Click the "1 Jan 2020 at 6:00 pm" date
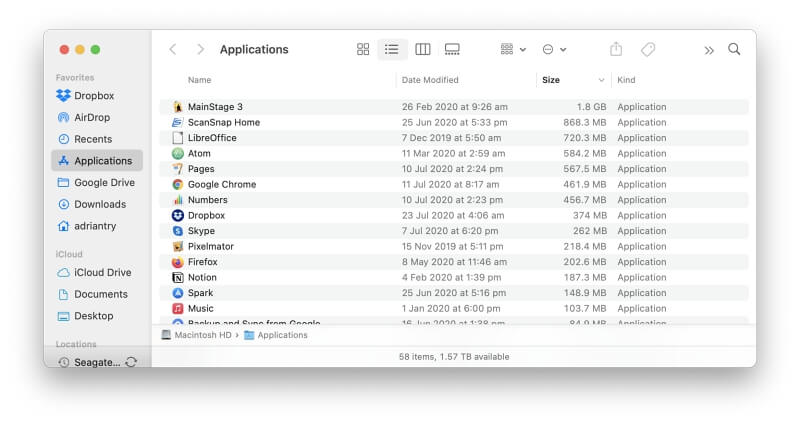Viewport: 800px width, 425px height. point(451,309)
